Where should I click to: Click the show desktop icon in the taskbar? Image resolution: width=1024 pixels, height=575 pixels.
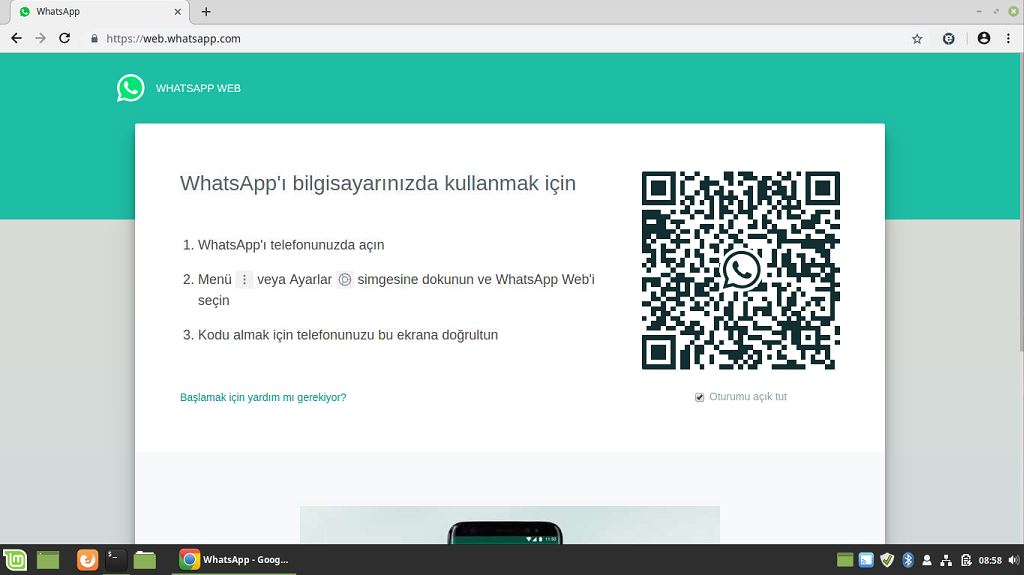(x=48, y=560)
